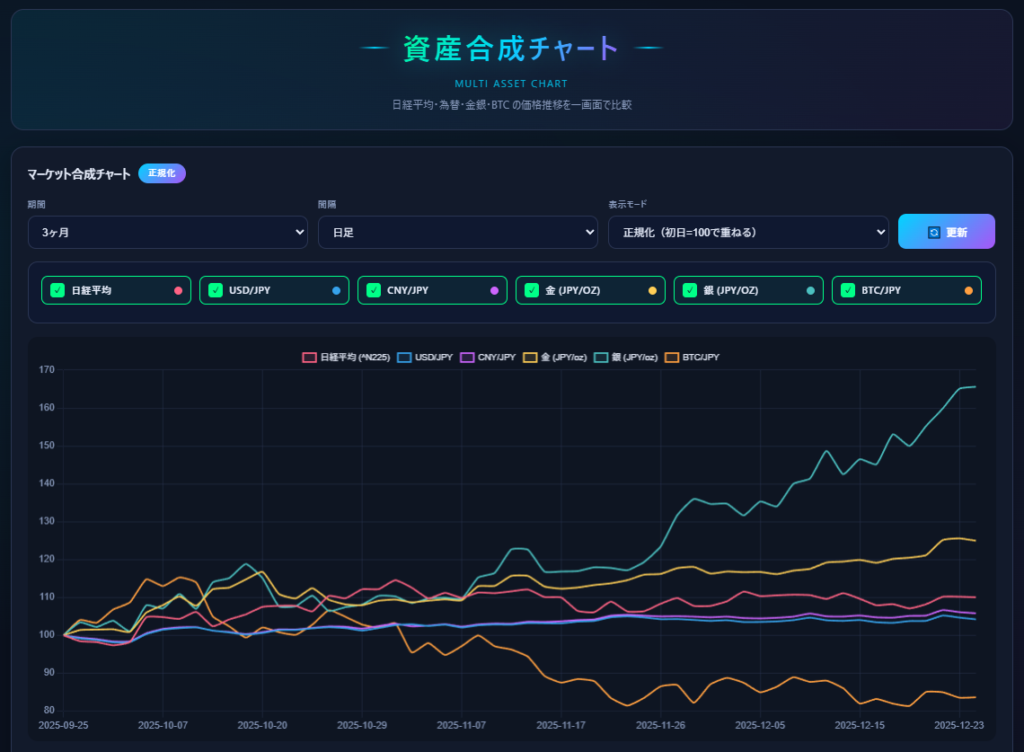Disable the USD/JPY asset checkbox
The height and width of the screenshot is (752, 1024).
click(216, 291)
